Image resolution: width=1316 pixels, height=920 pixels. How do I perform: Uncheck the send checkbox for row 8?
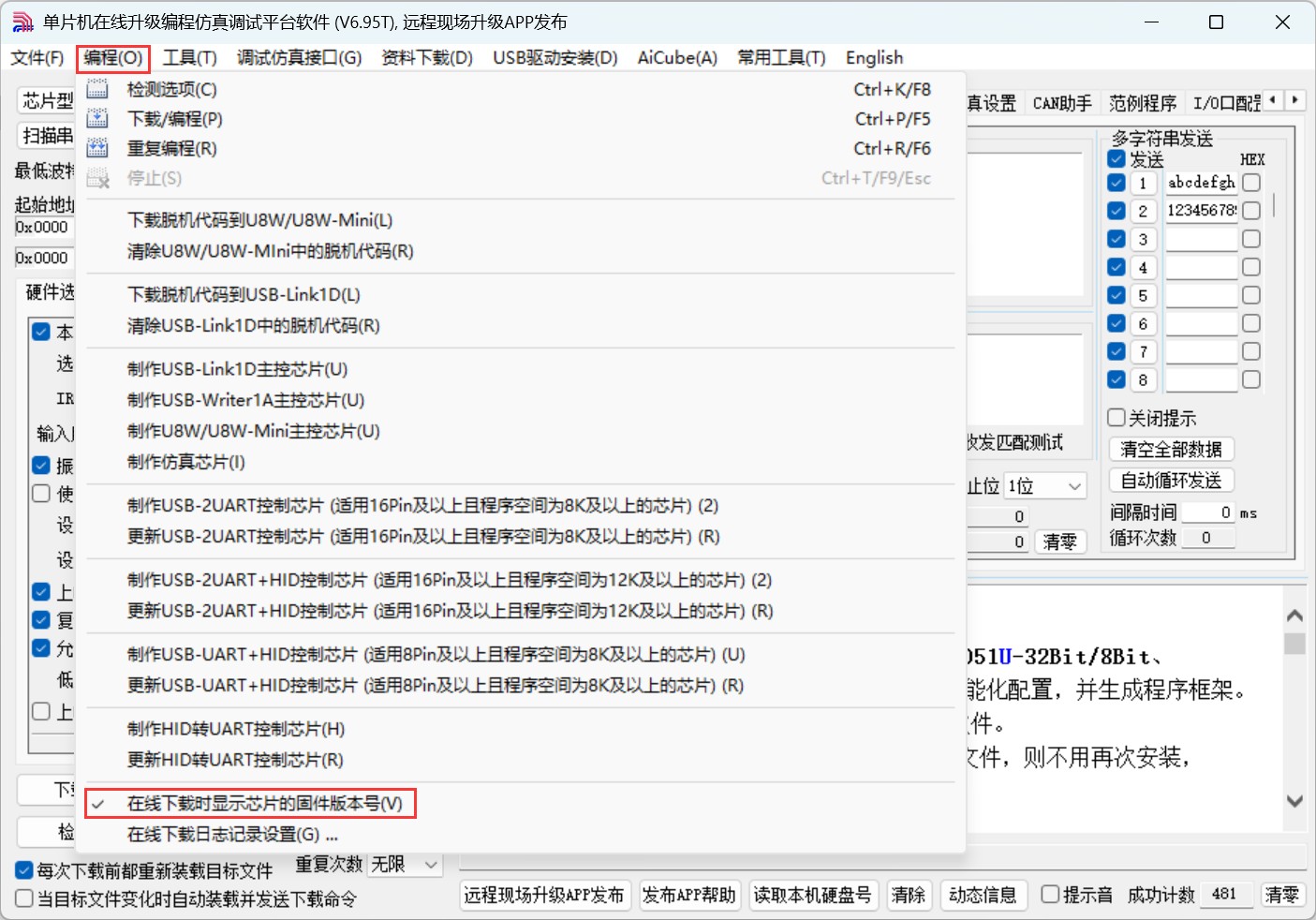[1116, 379]
